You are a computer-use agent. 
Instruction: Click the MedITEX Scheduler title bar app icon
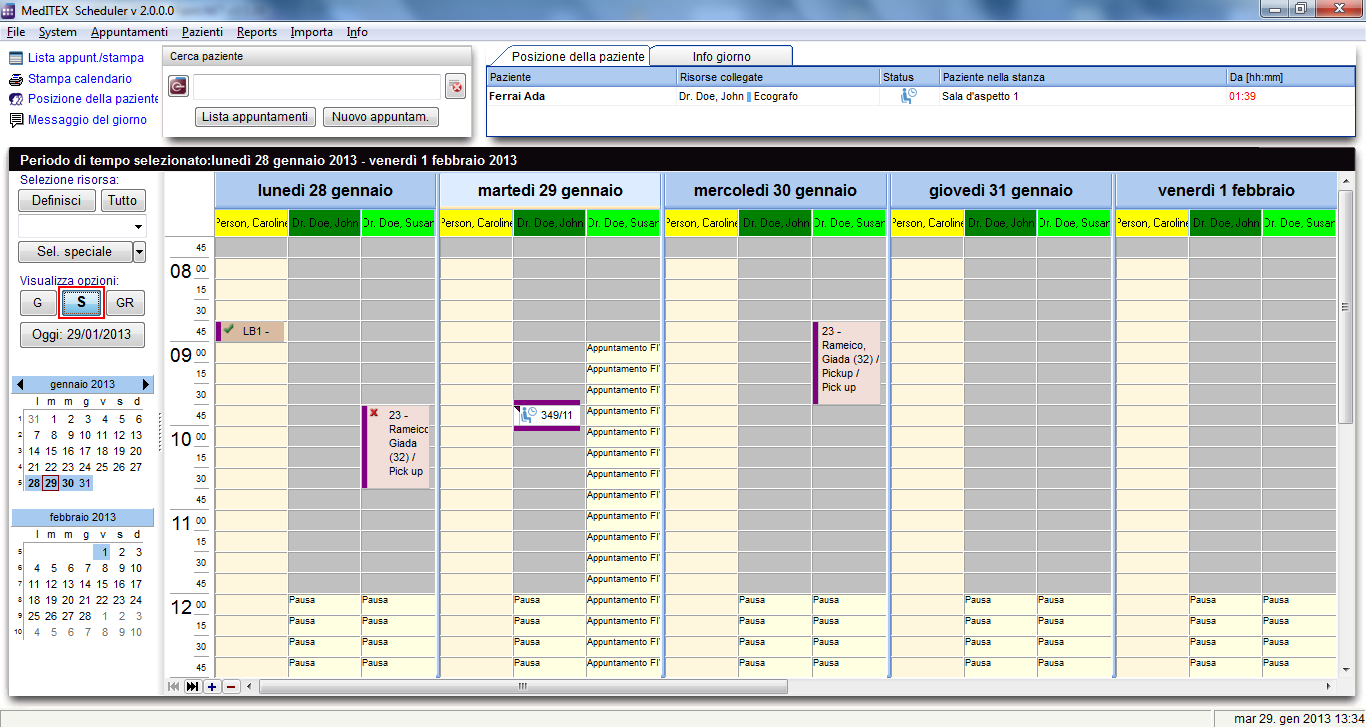tap(9, 9)
